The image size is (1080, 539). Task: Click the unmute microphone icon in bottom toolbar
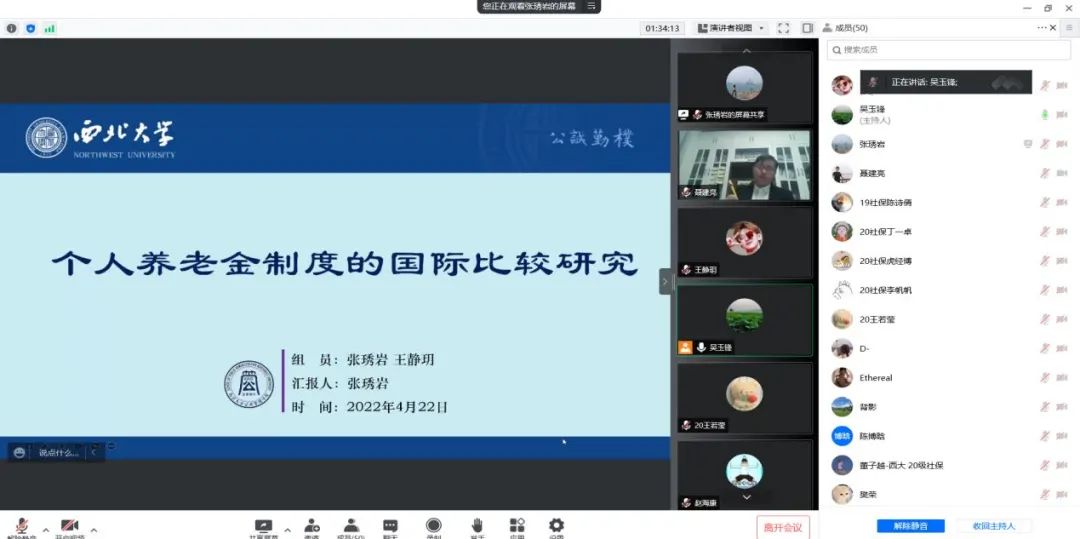pos(21,526)
